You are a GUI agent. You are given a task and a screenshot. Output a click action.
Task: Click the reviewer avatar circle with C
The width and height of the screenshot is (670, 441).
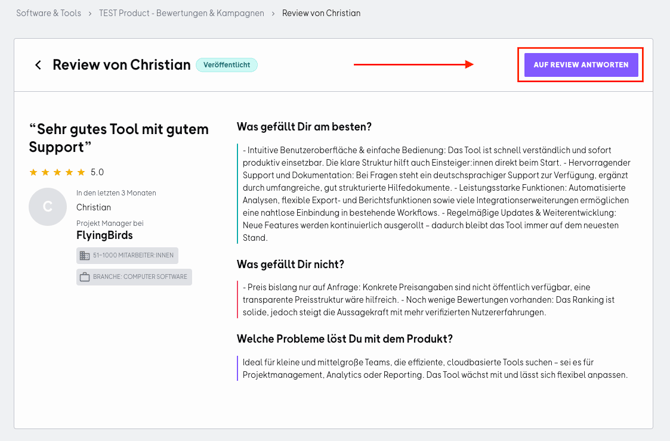pyautogui.click(x=47, y=207)
